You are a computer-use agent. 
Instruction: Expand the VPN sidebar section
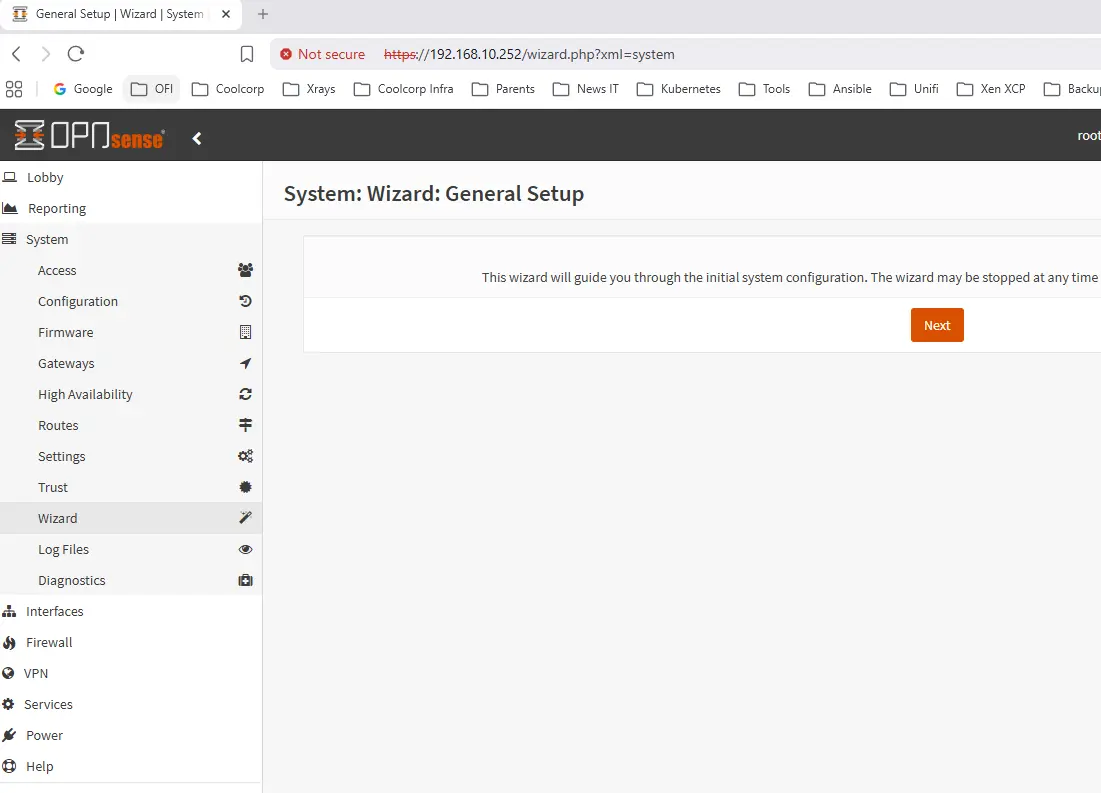click(36, 673)
